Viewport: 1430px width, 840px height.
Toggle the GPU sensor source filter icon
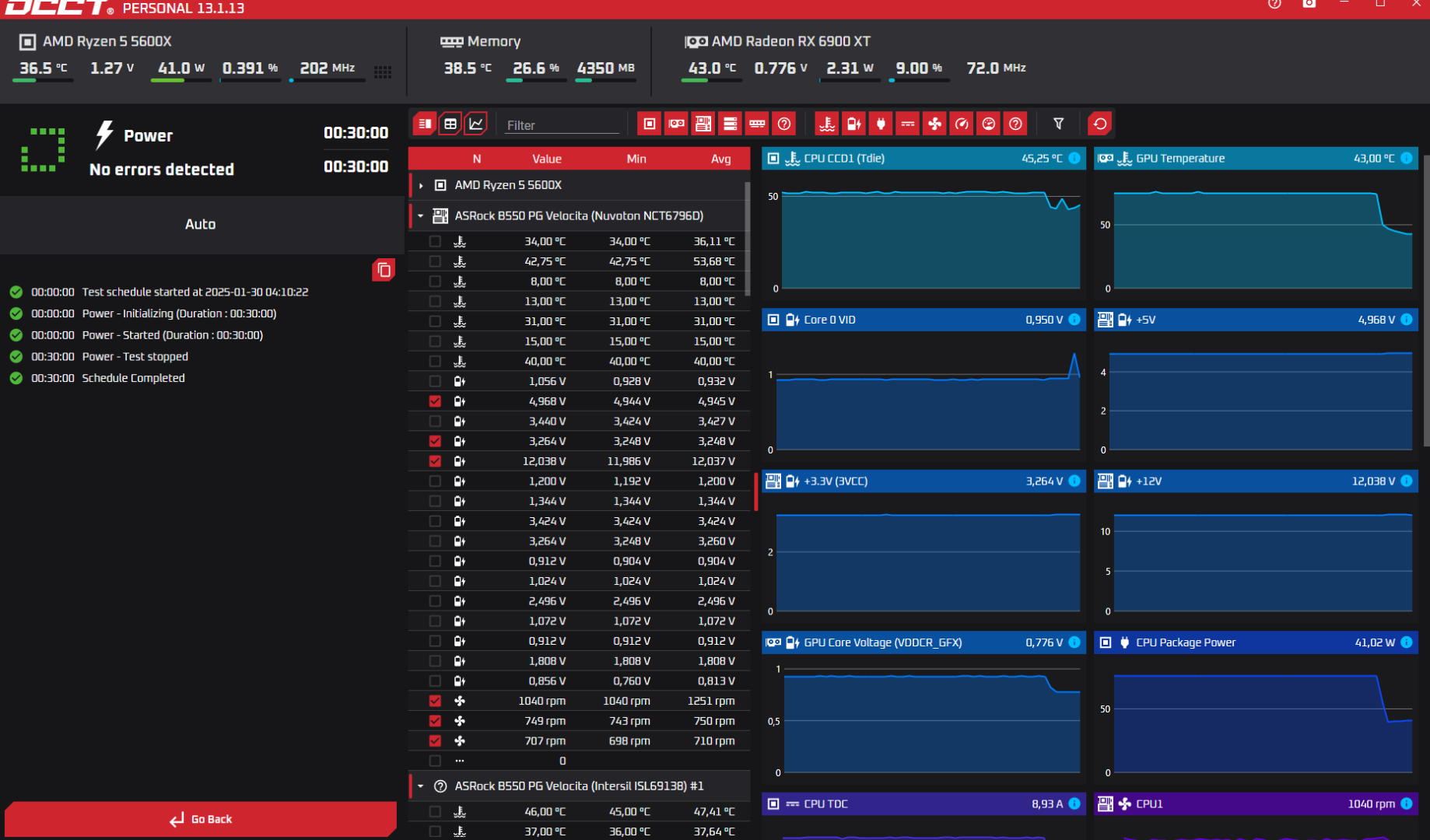pyautogui.click(x=676, y=124)
